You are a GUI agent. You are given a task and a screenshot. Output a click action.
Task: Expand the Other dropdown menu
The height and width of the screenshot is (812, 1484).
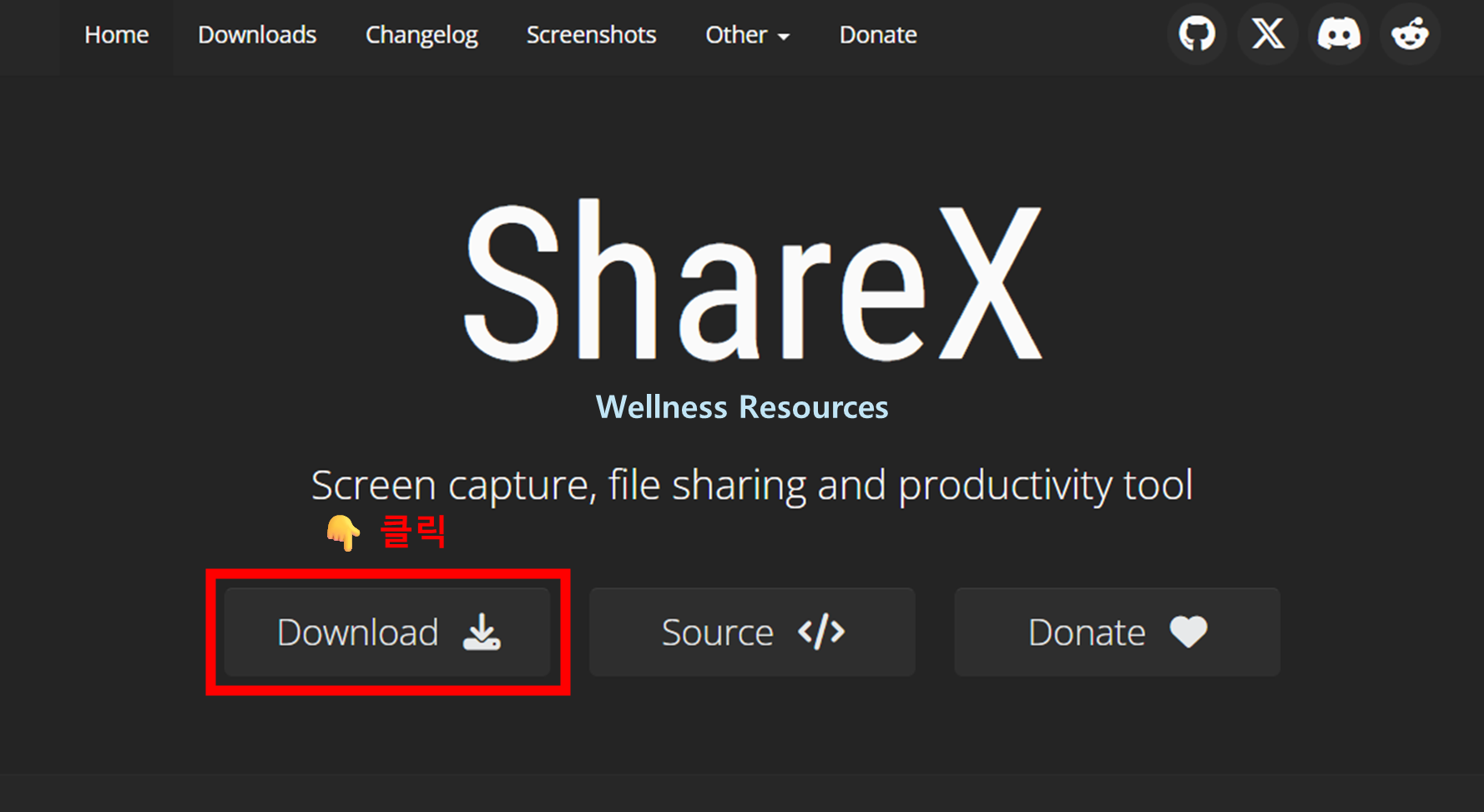748,35
